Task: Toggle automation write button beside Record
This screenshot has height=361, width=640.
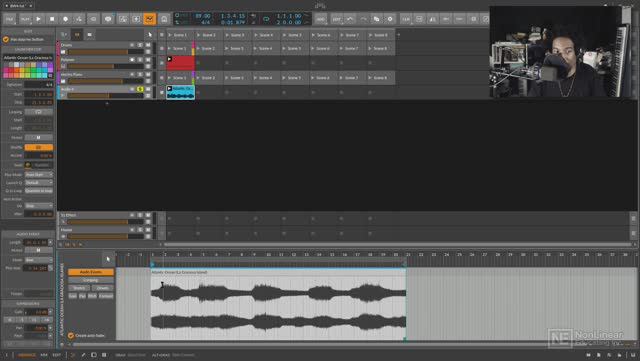Action: (79, 19)
